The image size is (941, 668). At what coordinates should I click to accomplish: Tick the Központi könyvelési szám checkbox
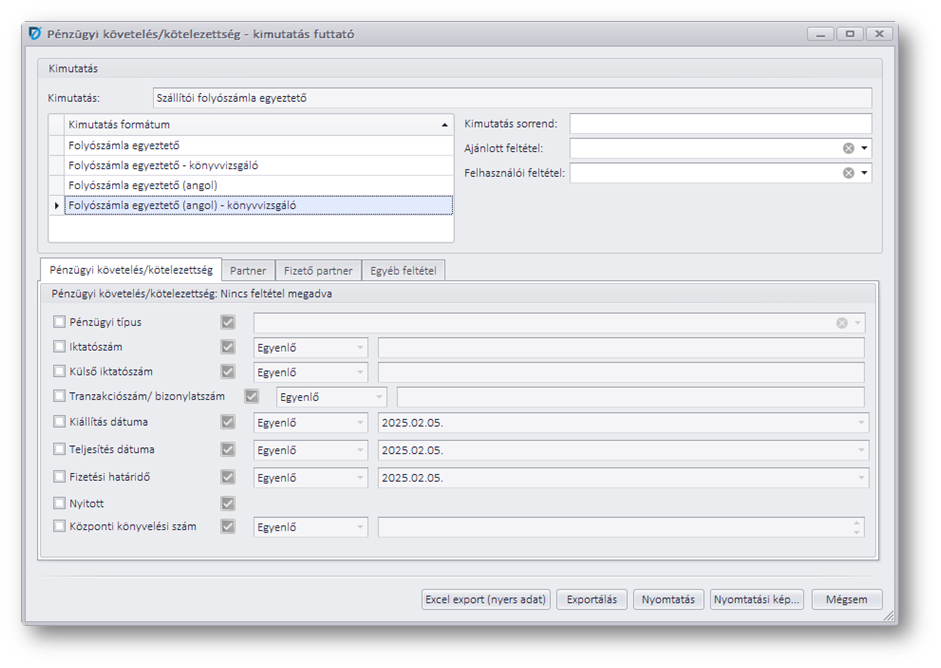click(x=59, y=526)
